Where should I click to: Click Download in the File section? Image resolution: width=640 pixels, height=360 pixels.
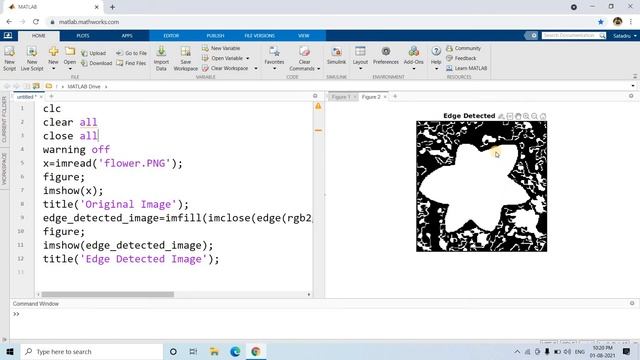[x=96, y=63]
